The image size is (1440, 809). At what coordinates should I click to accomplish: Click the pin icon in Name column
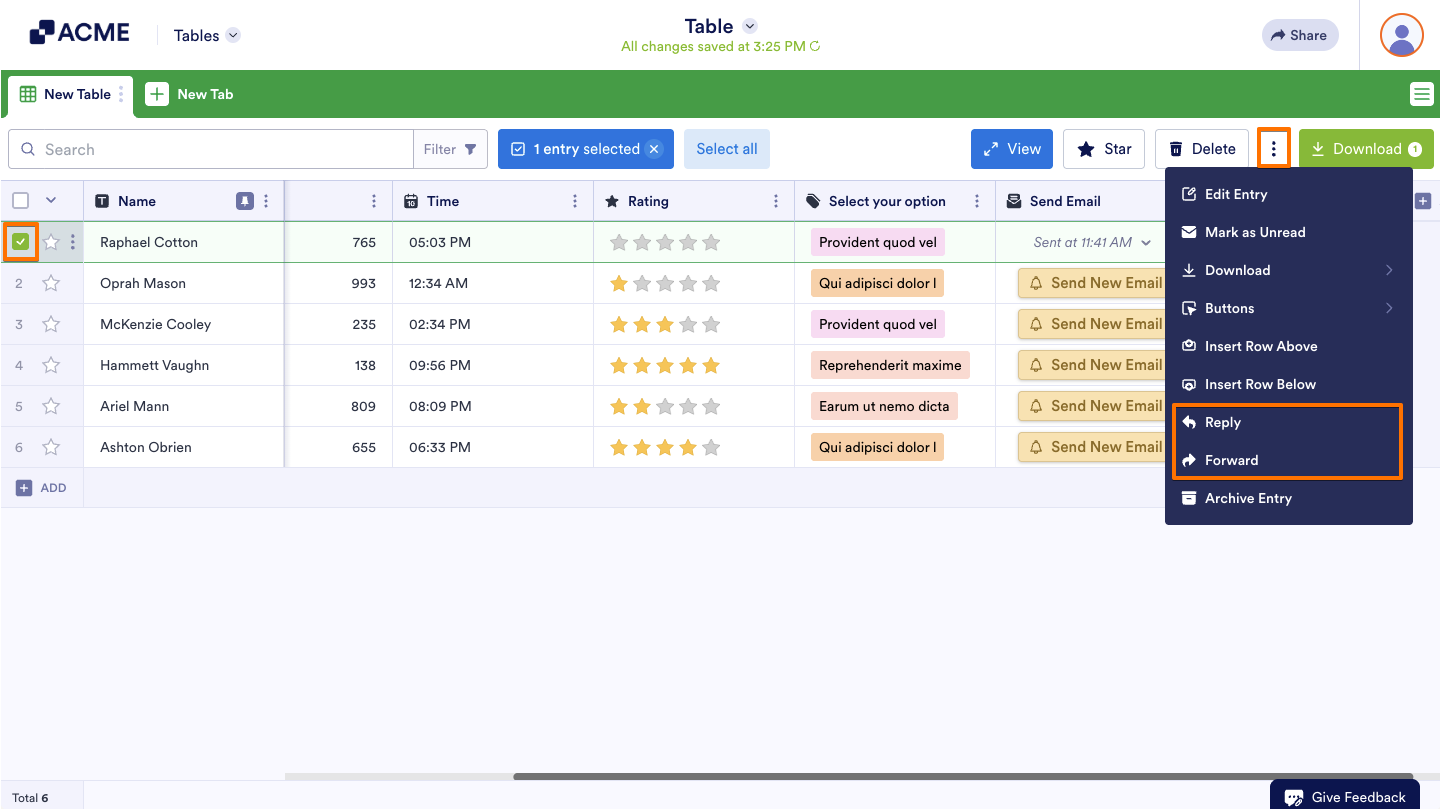245,201
